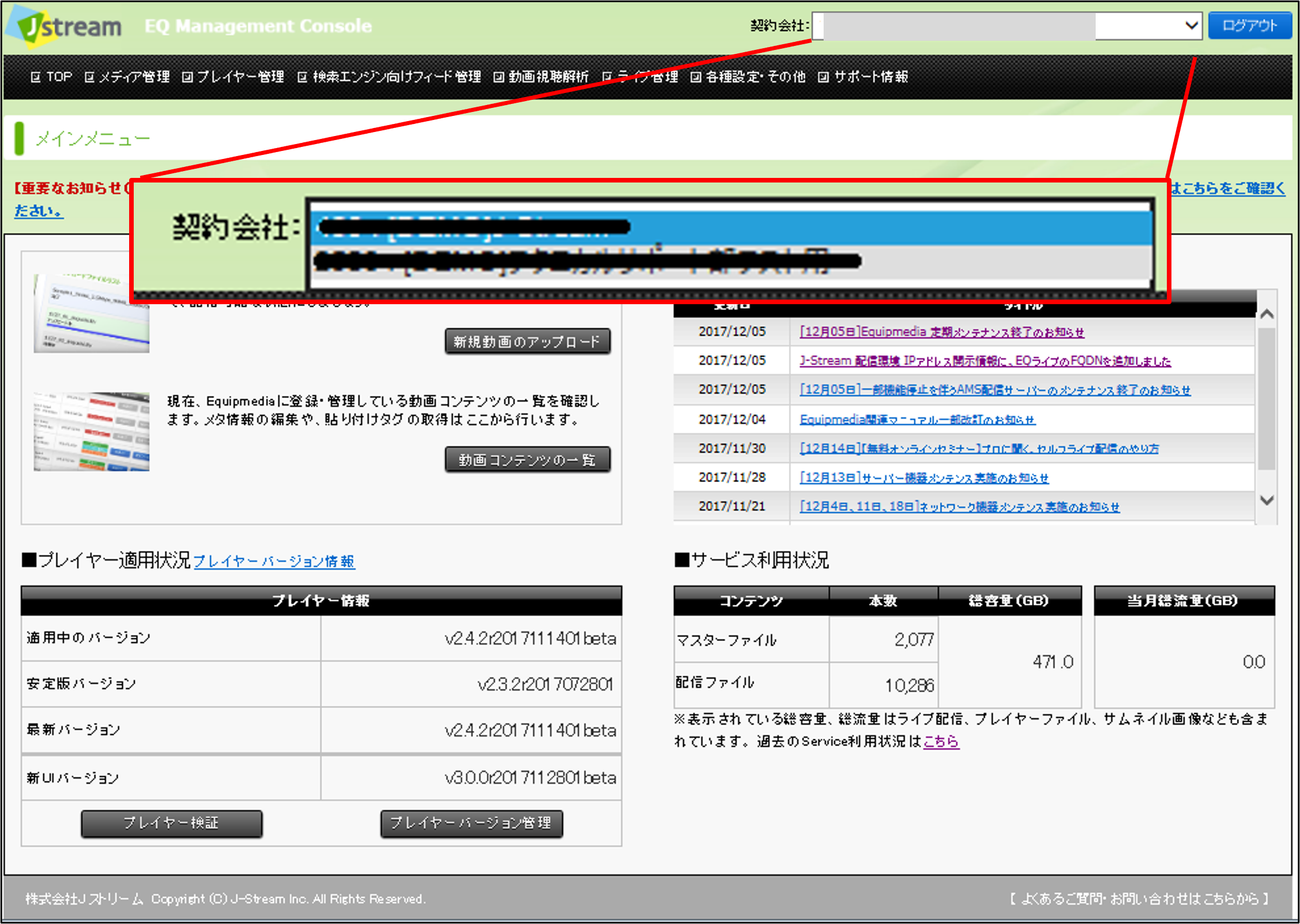Open 検索エンジン向けフィード管理 menu

(x=390, y=76)
